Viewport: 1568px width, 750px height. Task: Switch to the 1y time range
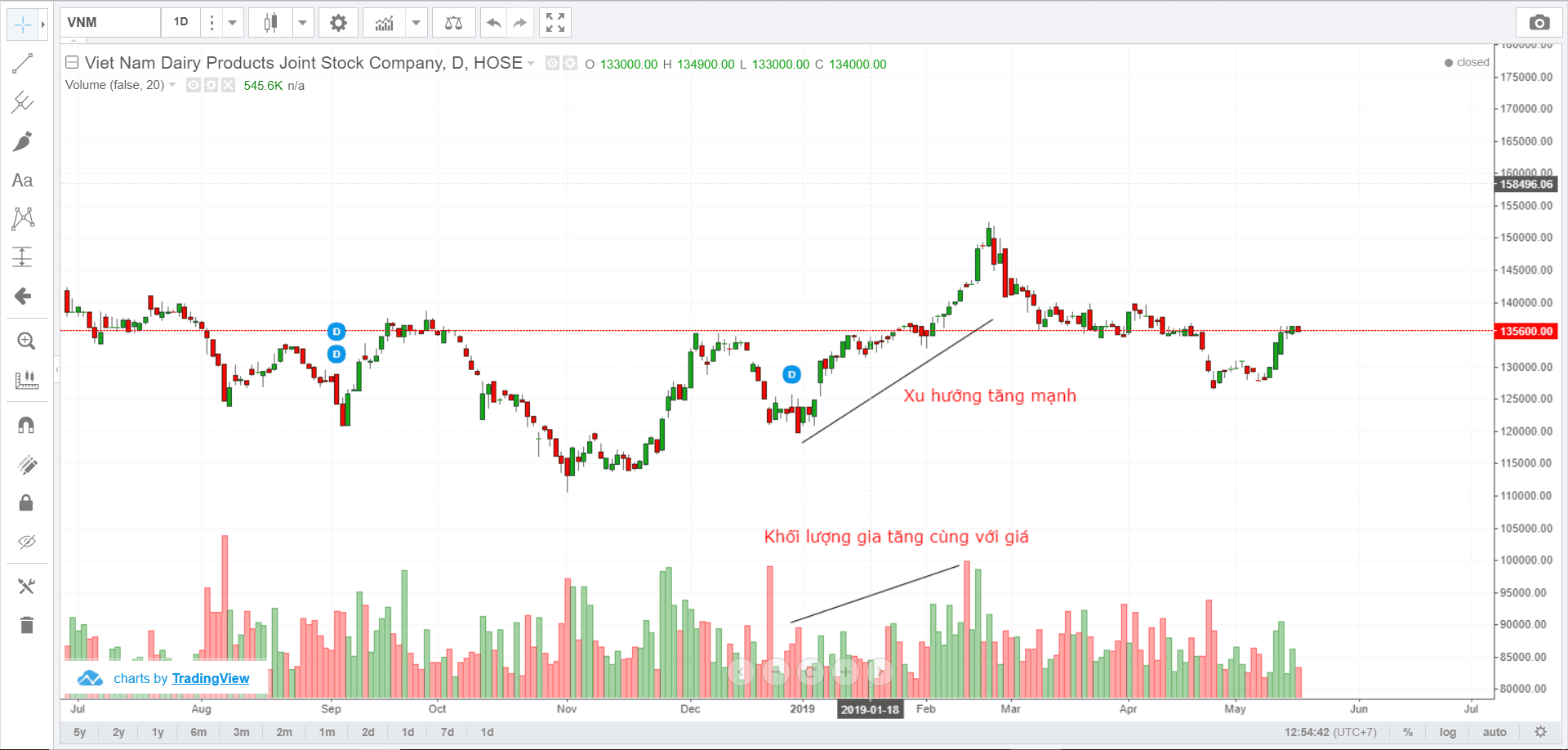point(158,732)
